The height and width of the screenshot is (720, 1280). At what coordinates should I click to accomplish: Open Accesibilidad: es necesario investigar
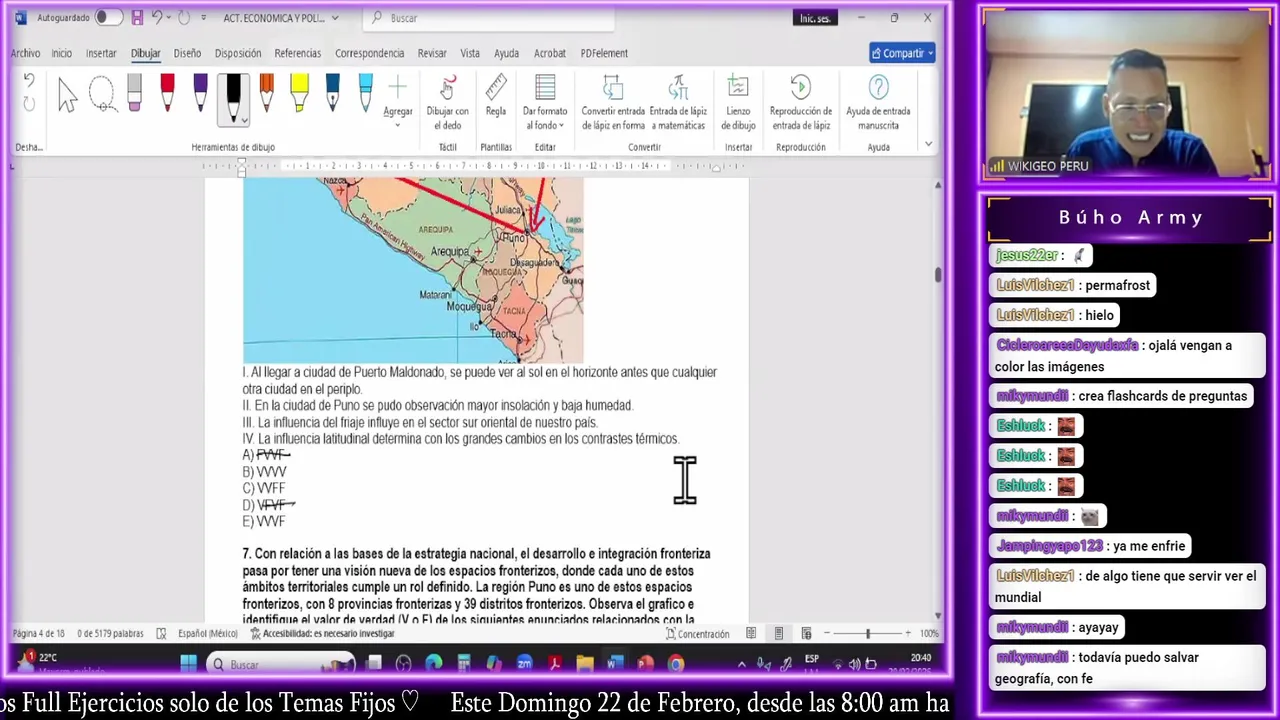pyautogui.click(x=322, y=634)
